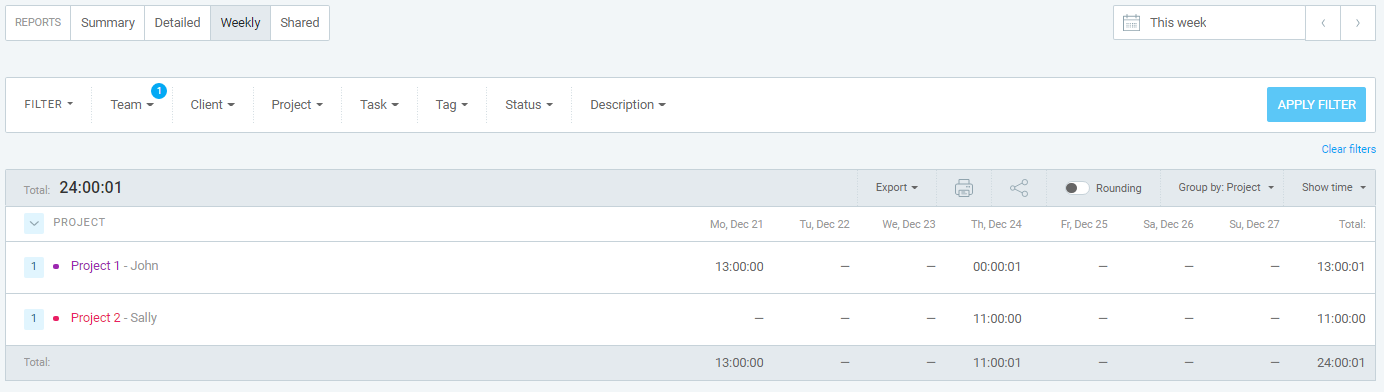This screenshot has height=392, width=1384.
Task: Click the share report icon
Action: (x=1019, y=188)
